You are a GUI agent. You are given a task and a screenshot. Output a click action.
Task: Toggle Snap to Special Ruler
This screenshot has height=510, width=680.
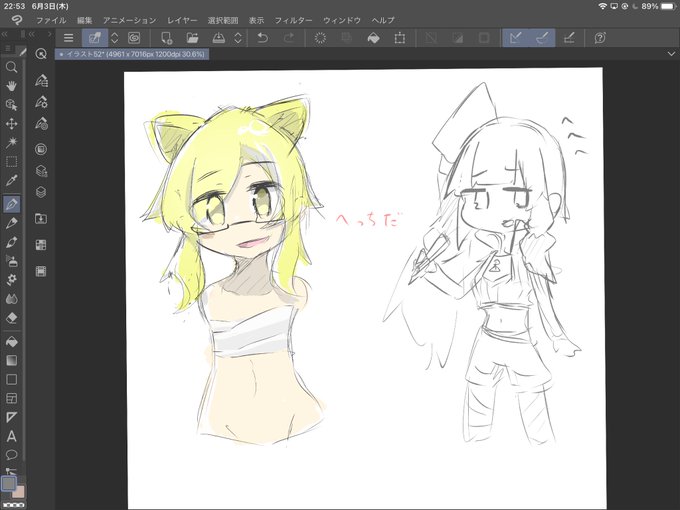[x=542, y=38]
